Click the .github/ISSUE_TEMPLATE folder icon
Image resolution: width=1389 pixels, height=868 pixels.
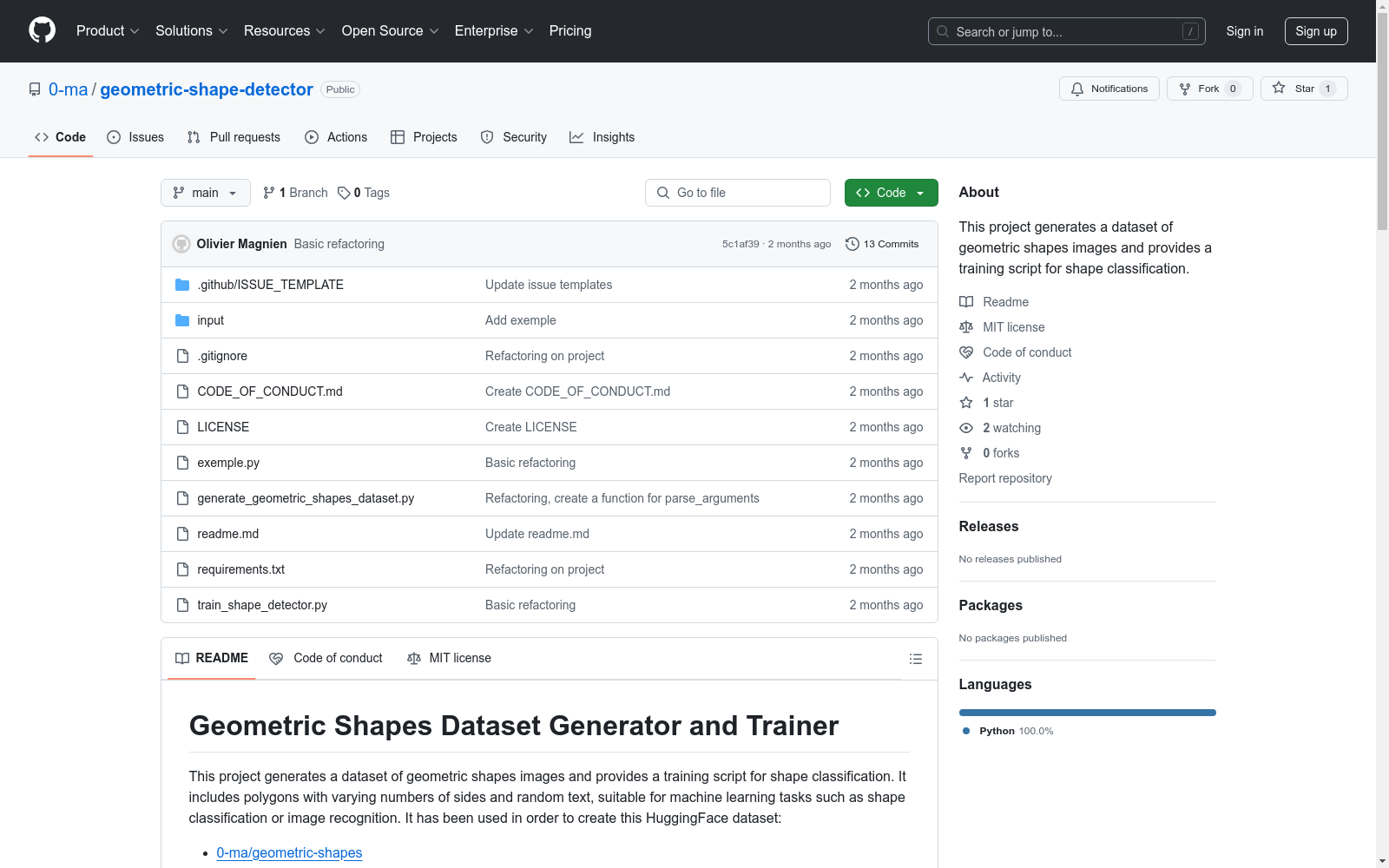point(182,285)
